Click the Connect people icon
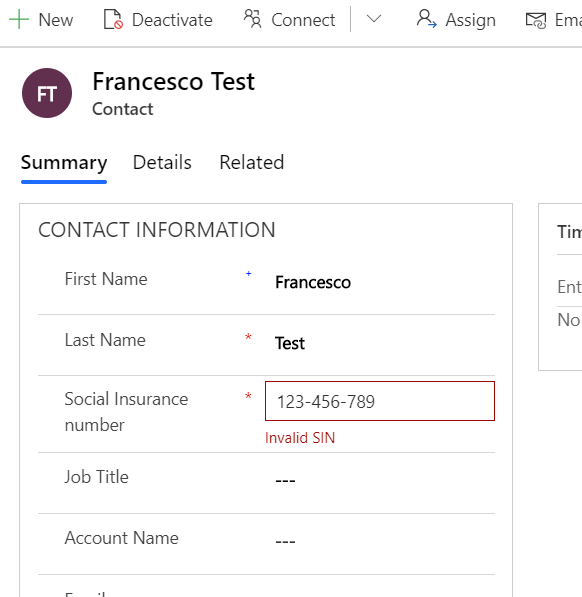This screenshot has height=597, width=582. coord(252,19)
